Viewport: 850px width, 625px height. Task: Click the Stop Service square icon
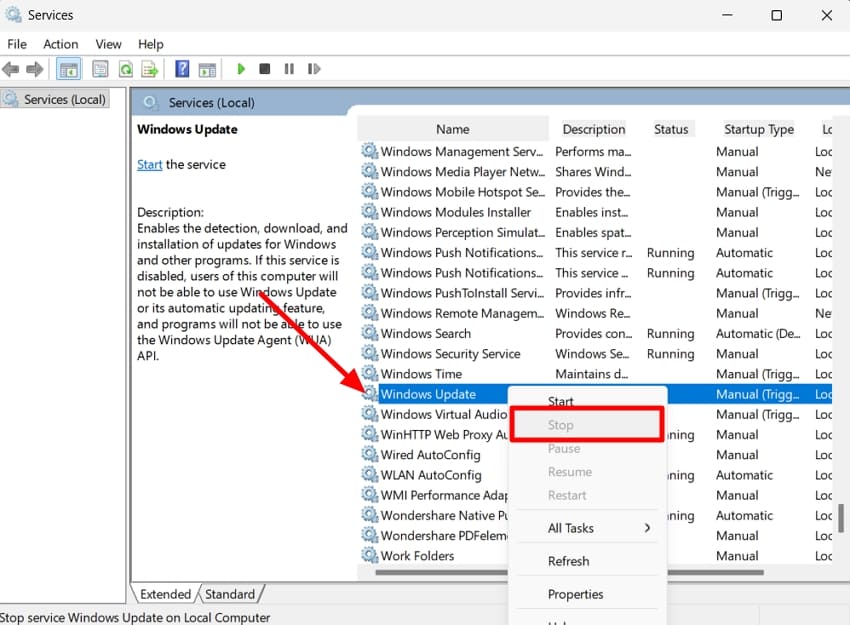point(265,69)
